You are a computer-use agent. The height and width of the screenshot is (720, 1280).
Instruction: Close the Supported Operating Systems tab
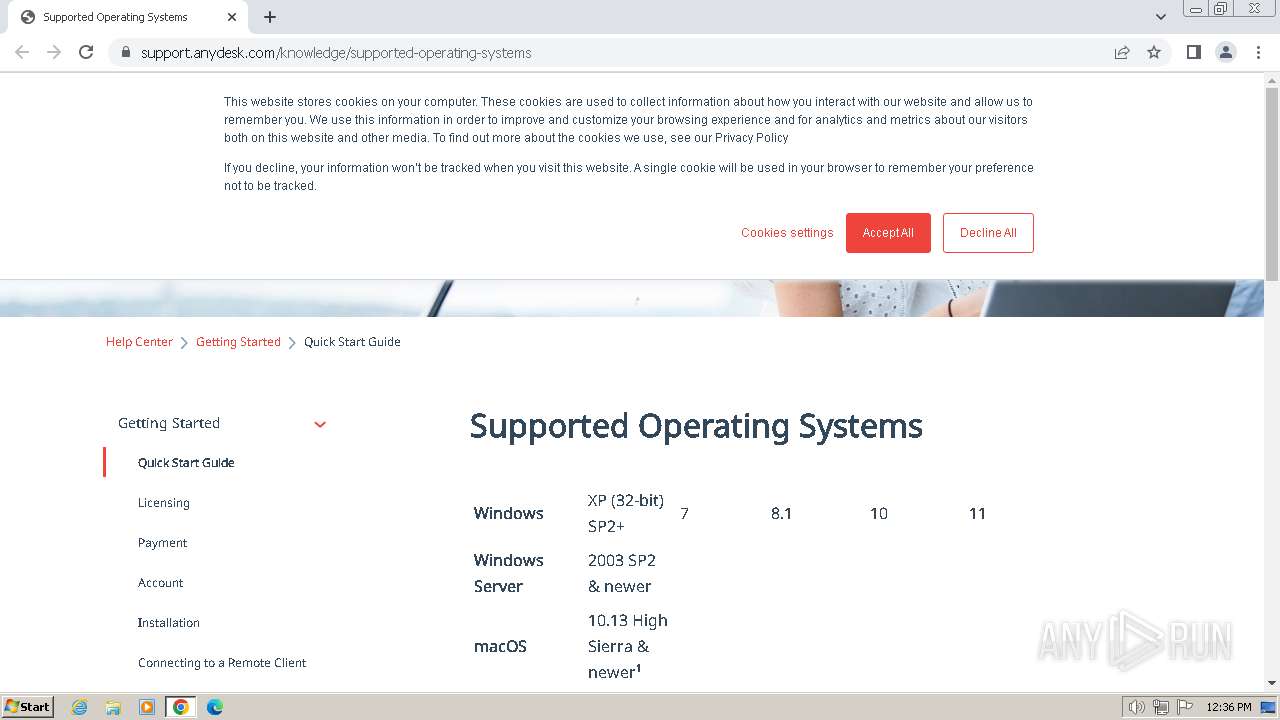[x=232, y=17]
